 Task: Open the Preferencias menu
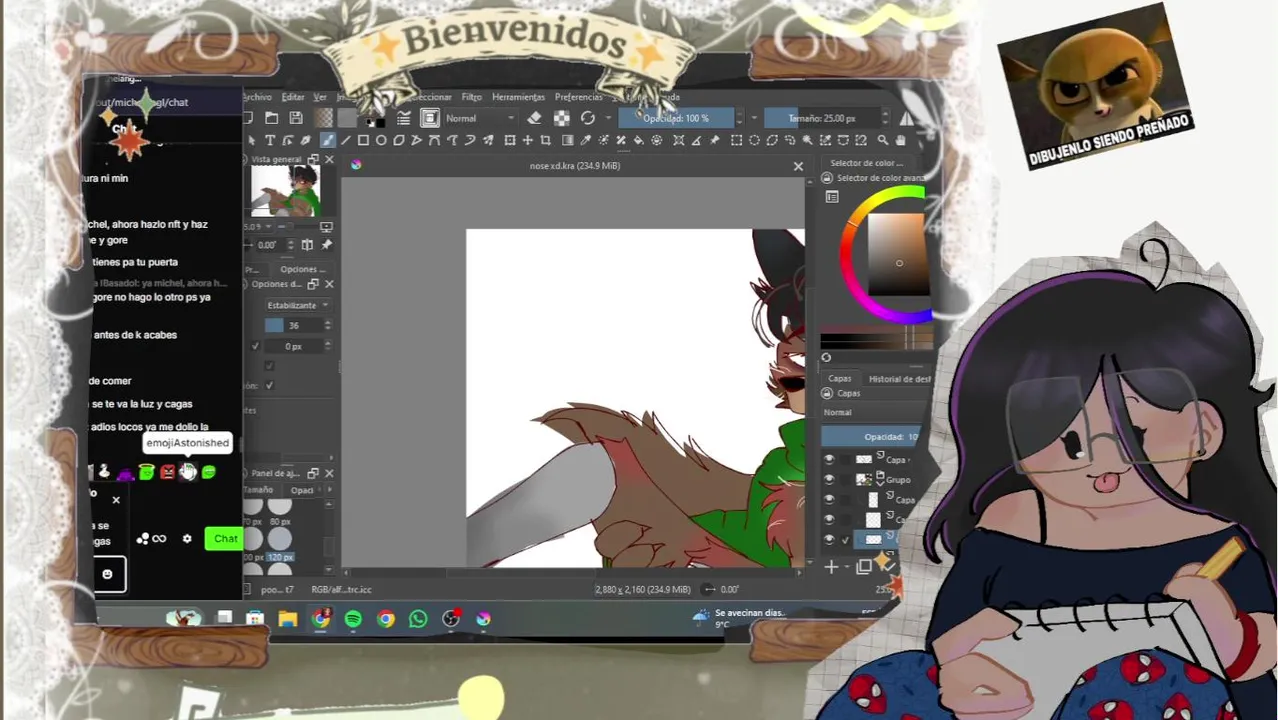pos(579,97)
